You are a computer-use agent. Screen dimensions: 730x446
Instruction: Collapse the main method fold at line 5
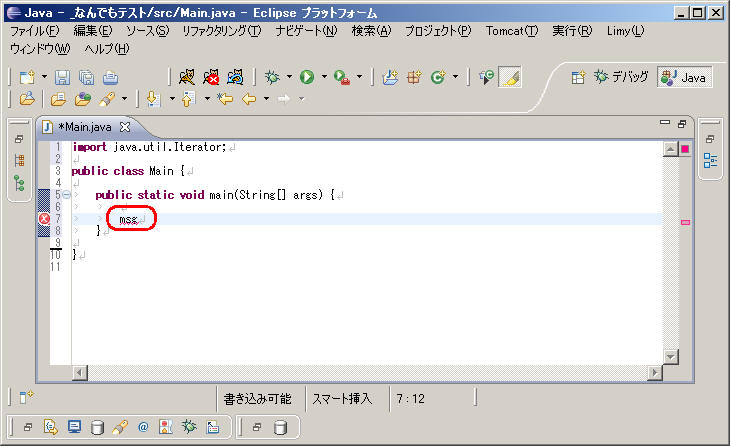(x=63, y=194)
